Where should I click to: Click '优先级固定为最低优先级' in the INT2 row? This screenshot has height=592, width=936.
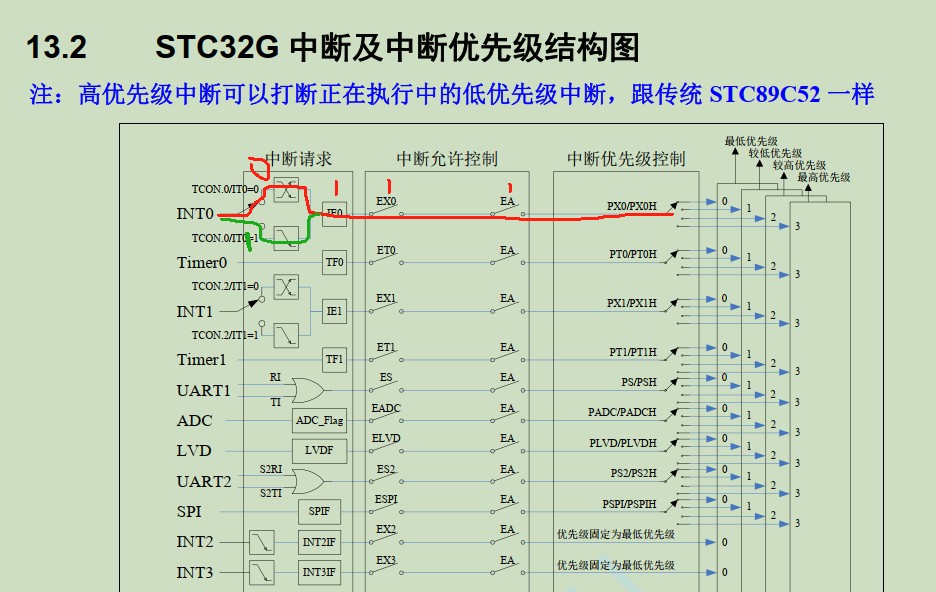click(616, 534)
